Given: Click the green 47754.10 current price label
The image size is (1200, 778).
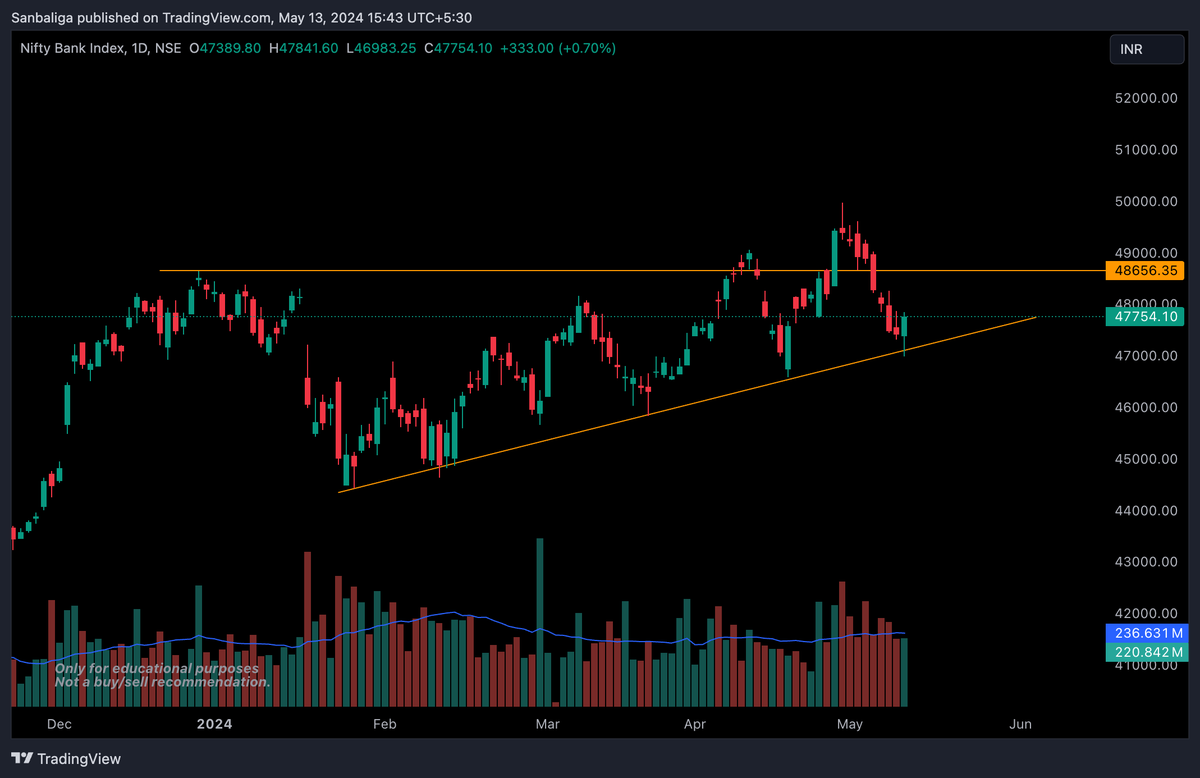Looking at the screenshot, I should click(x=1145, y=316).
